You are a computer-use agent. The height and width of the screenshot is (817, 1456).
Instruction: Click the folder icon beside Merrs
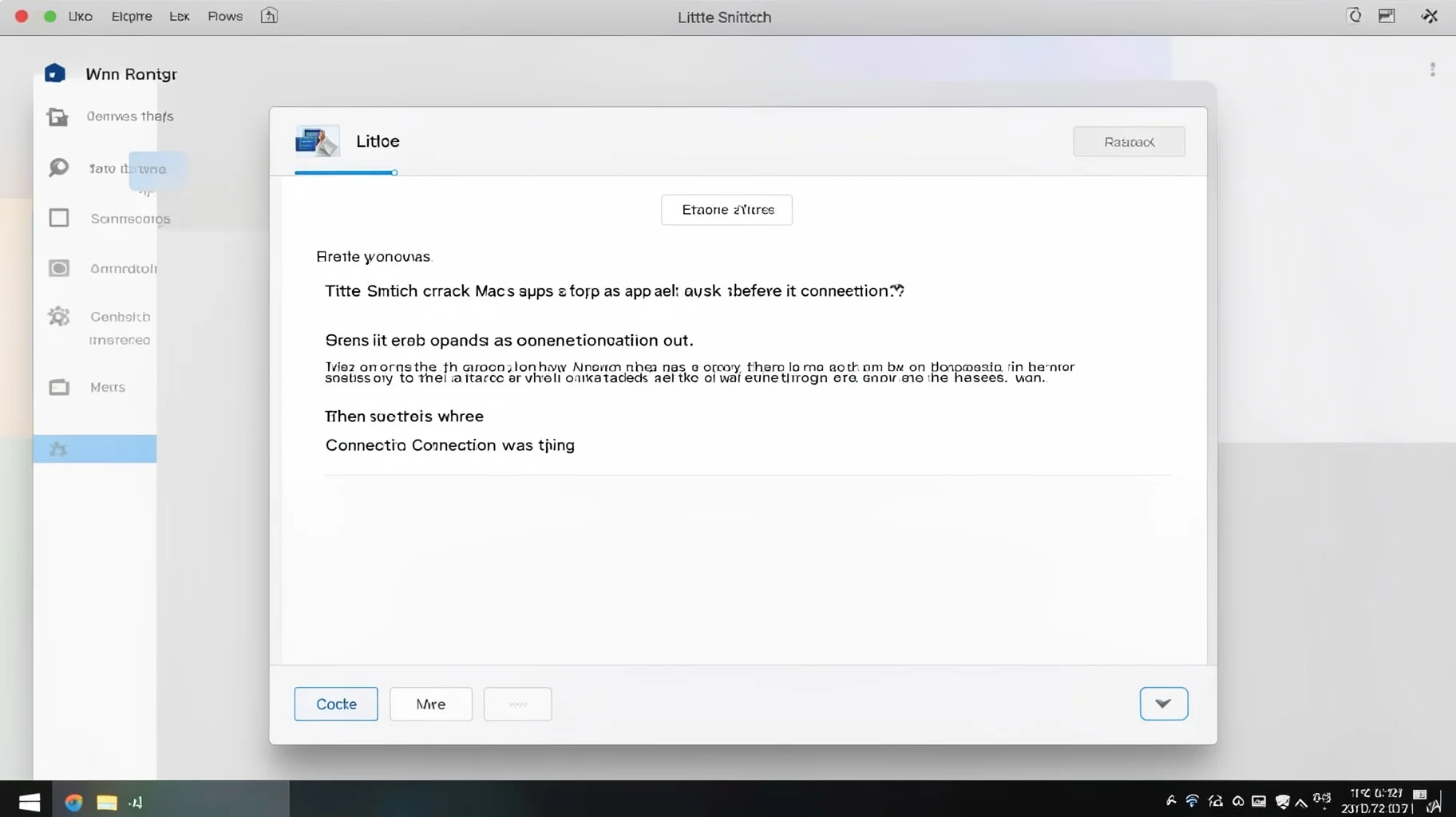pyautogui.click(x=59, y=387)
